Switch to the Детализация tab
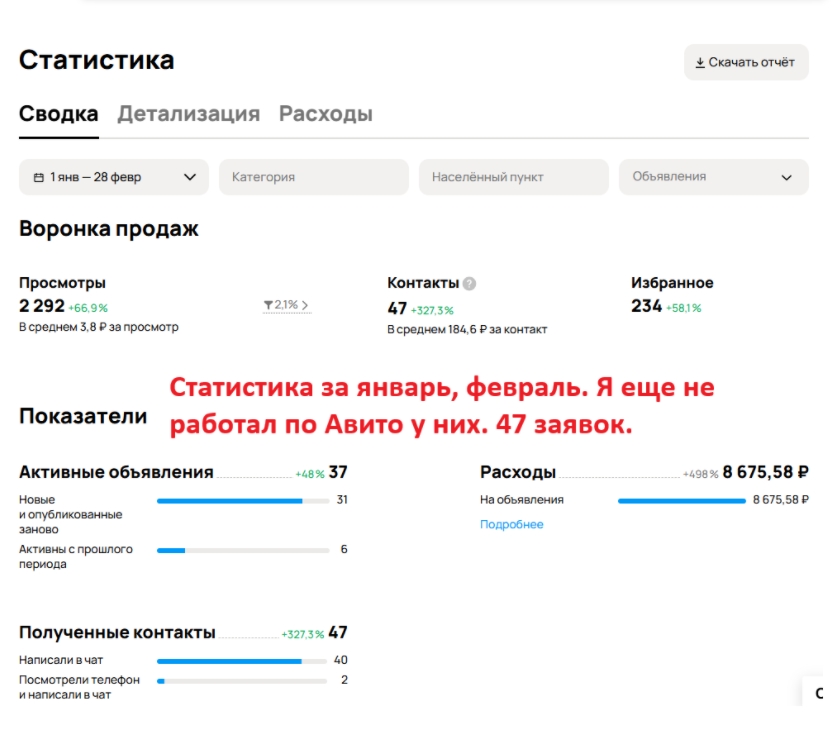831x747 pixels. pos(188,114)
